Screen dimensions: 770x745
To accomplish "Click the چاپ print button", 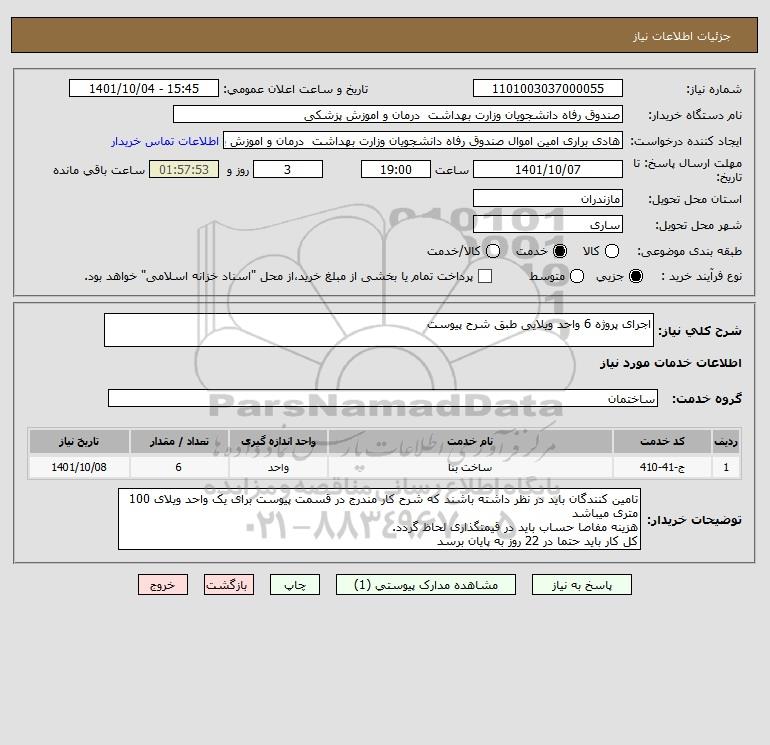I will pos(295,585).
